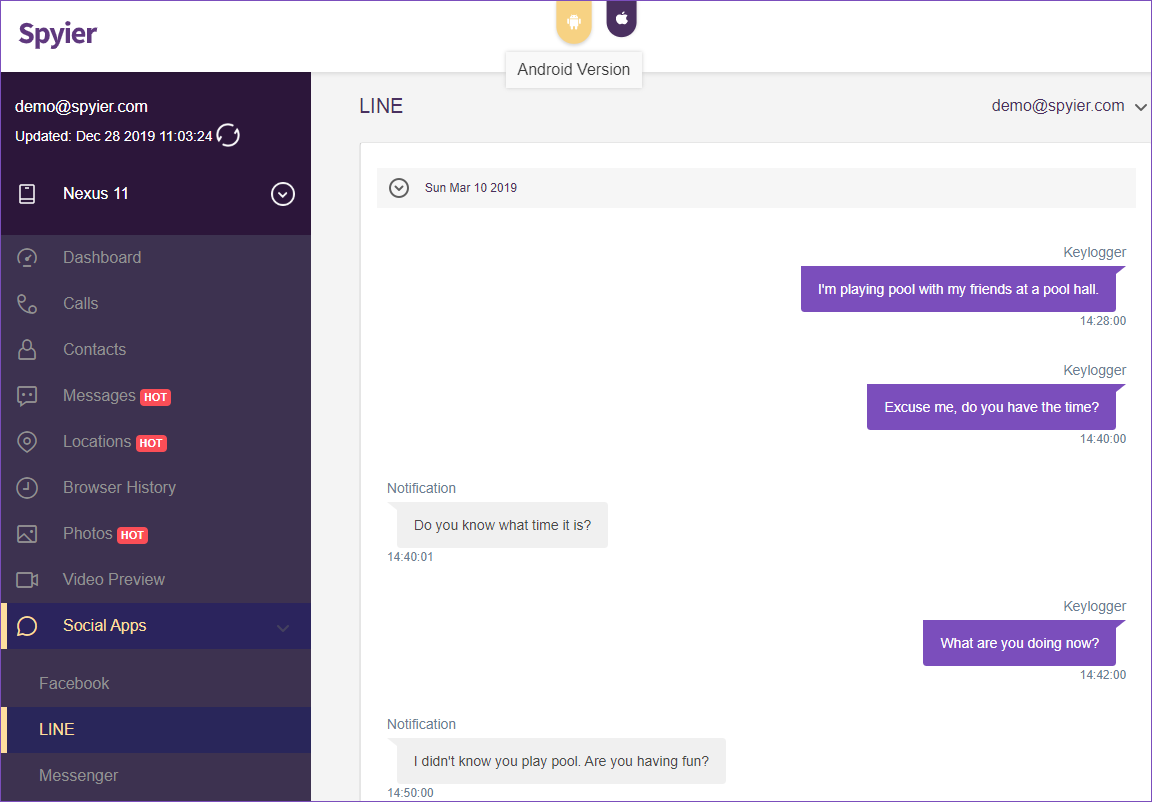The image size is (1152, 802).
Task: Click message "I didn't know you play pool"
Action: (561, 762)
